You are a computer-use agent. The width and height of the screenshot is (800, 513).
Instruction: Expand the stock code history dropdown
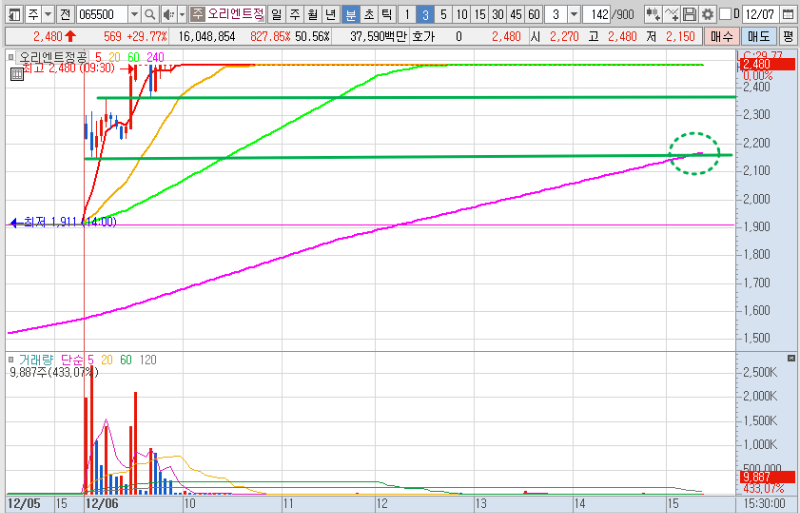tap(134, 14)
